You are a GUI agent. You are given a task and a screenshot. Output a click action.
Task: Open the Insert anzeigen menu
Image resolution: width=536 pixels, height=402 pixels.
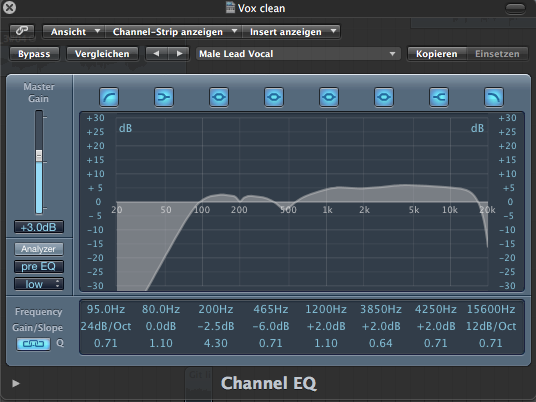click(x=291, y=32)
